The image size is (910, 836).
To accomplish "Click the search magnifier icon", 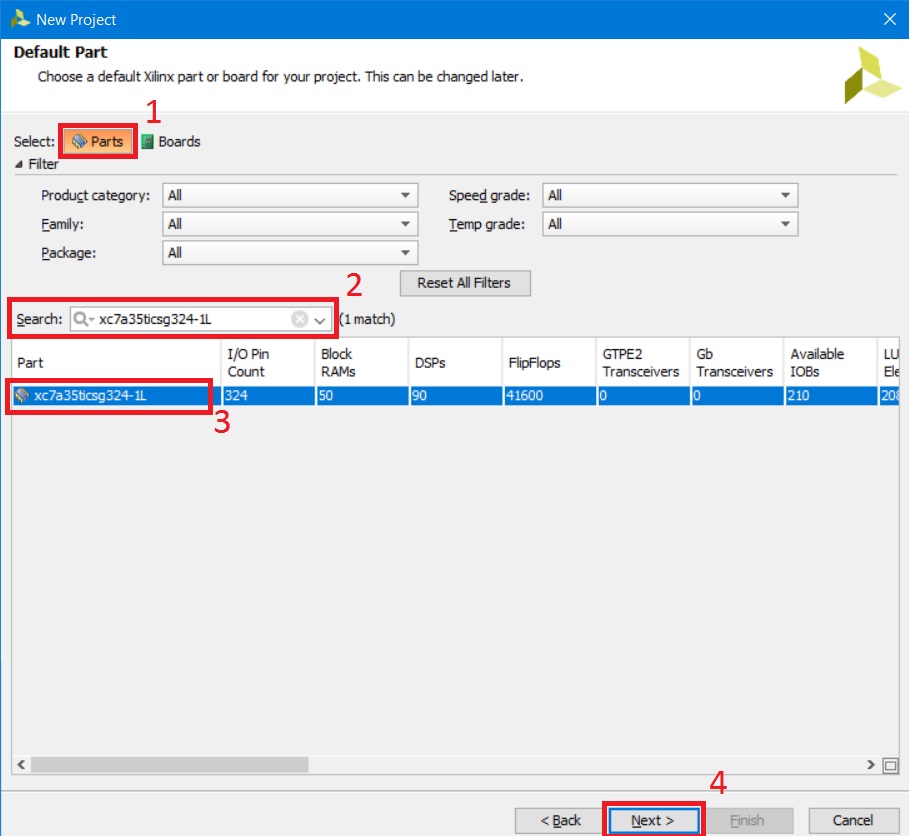I will click(x=82, y=320).
